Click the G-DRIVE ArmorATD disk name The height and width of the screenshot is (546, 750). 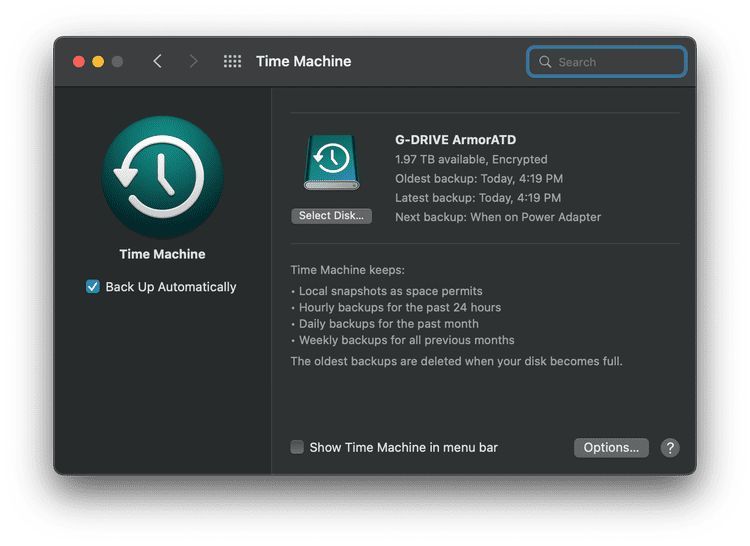pyautogui.click(x=455, y=140)
